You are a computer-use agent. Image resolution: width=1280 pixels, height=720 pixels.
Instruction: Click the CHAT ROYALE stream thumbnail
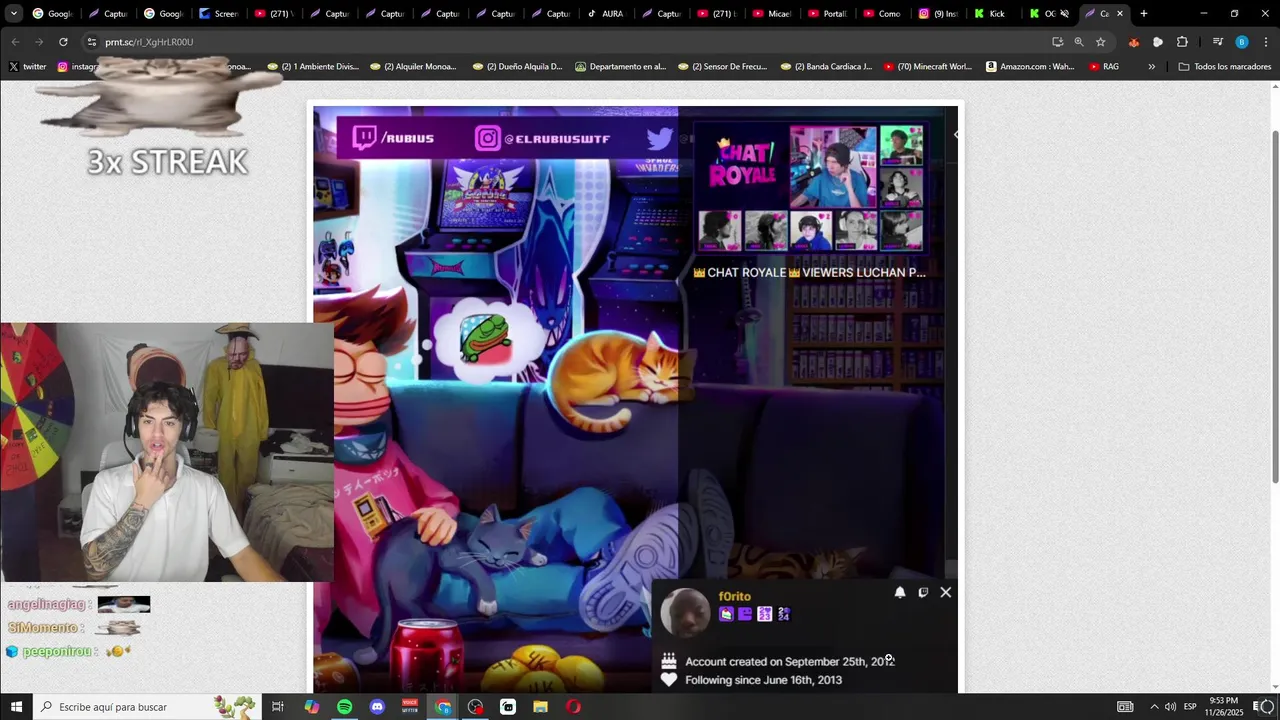pyautogui.click(x=810, y=188)
